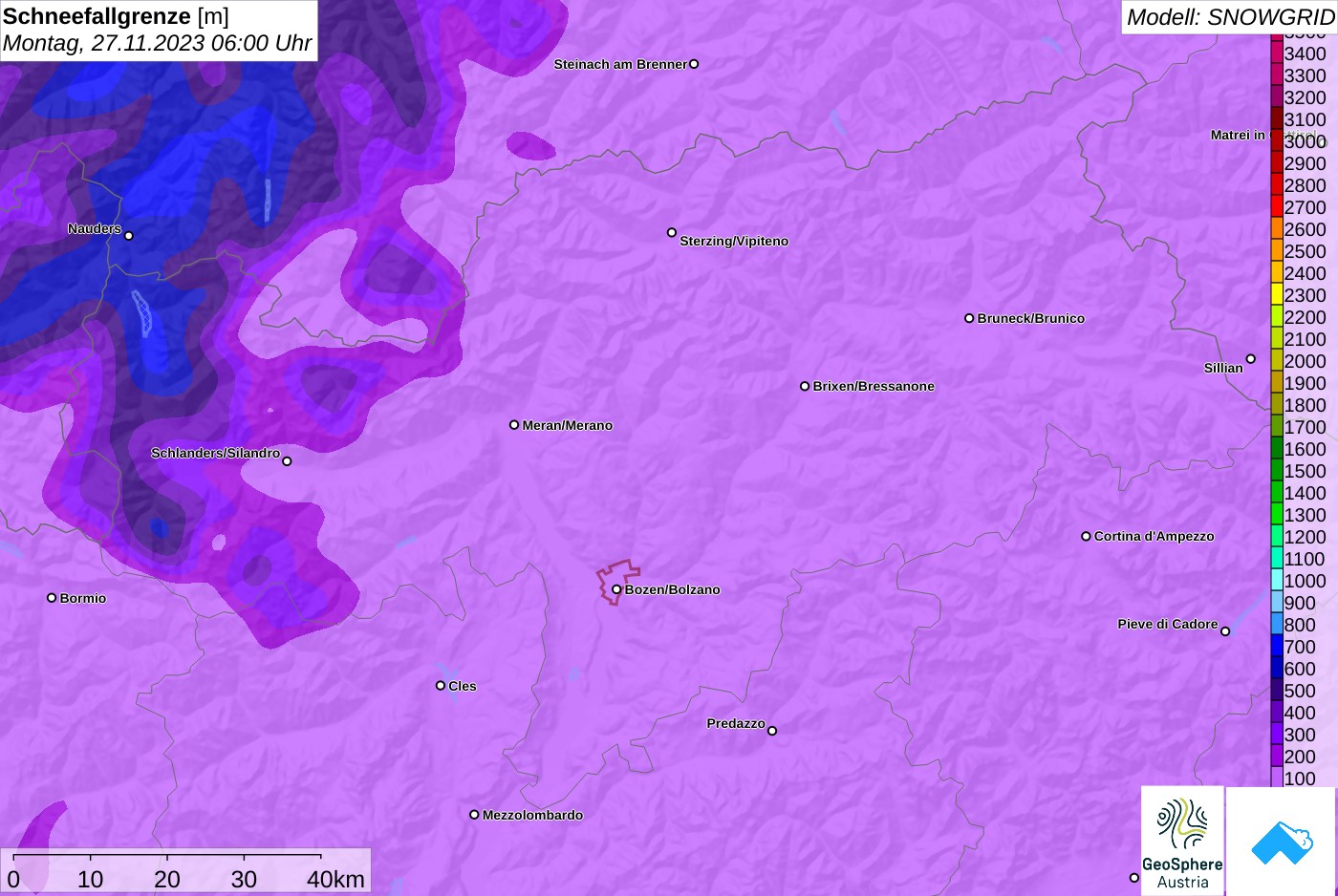Click the Pieve di Cadore marker dot
Screen dimensions: 1338x896
coord(1225,631)
